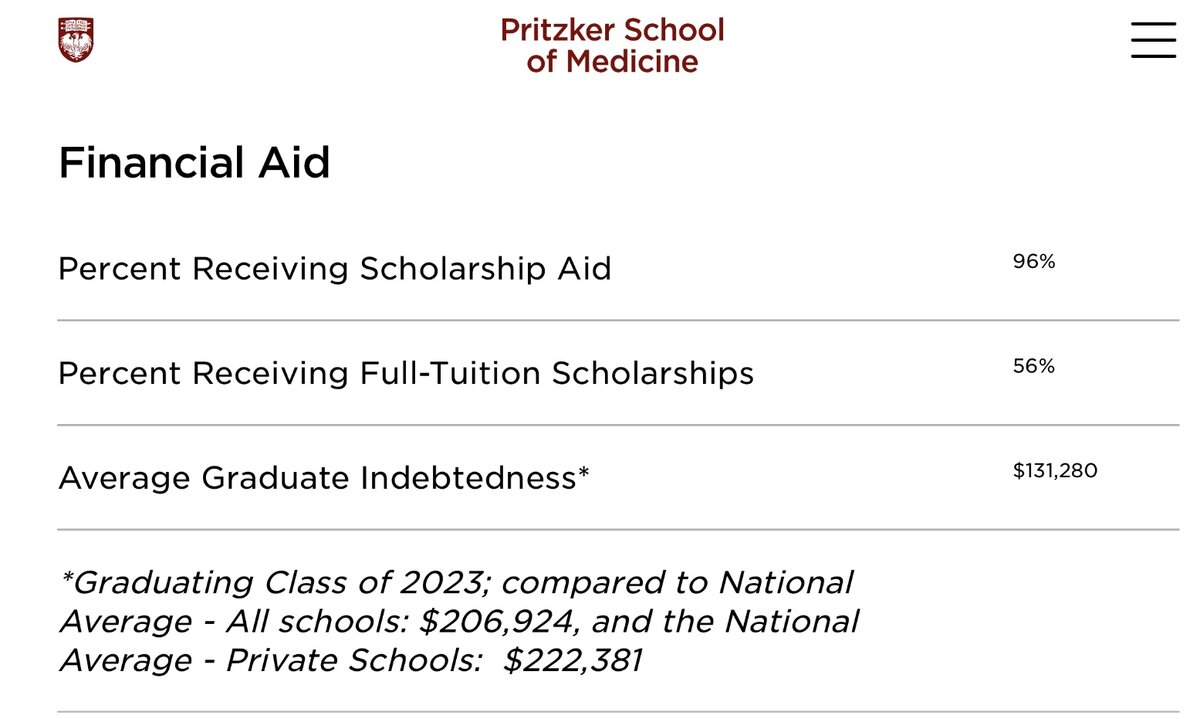Screen dimensions: 1200x719
Task: Click the Financial Aid heading
Action: tap(194, 162)
